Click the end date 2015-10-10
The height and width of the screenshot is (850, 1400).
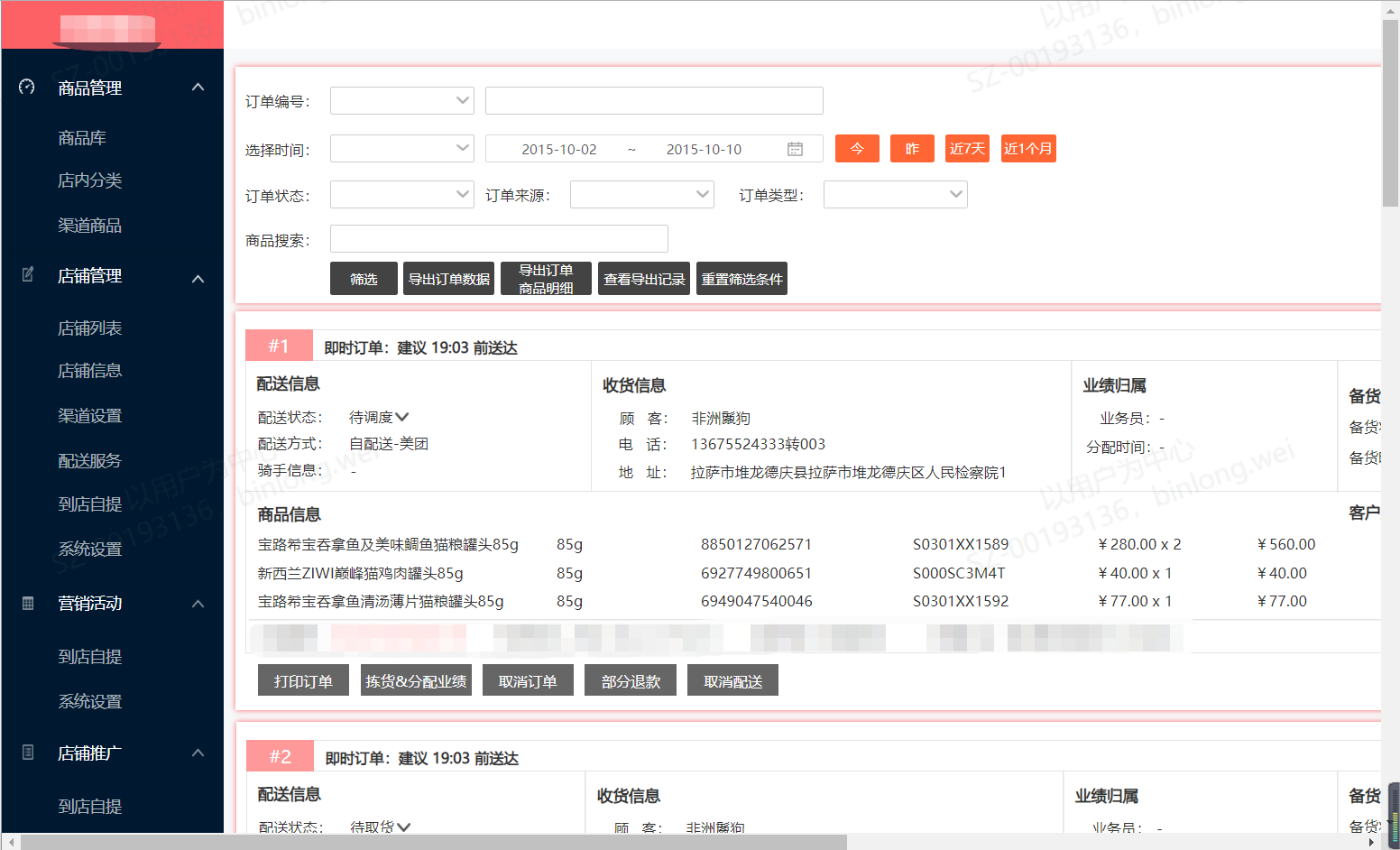(704, 149)
